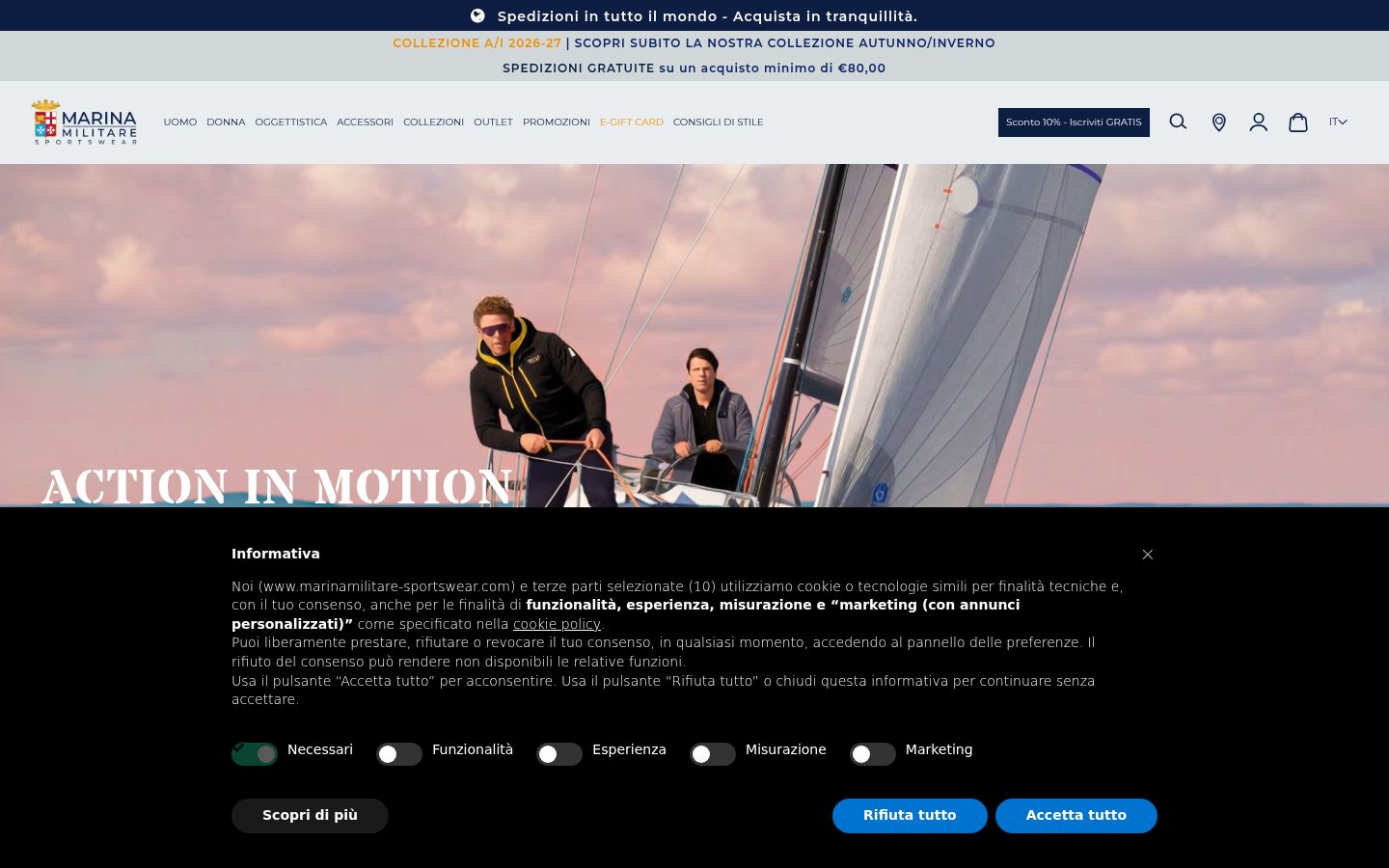The image size is (1389, 868).
Task: Click the Accetta tutto button
Action: coord(1076,816)
